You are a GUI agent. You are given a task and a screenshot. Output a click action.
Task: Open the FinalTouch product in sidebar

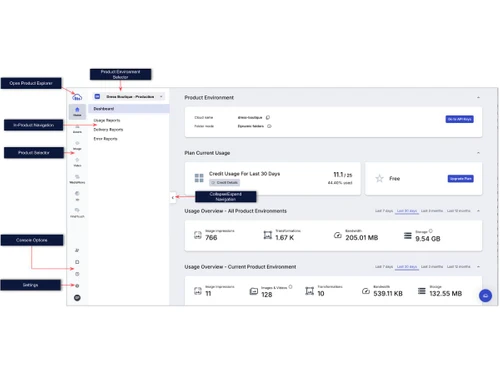(x=77, y=212)
